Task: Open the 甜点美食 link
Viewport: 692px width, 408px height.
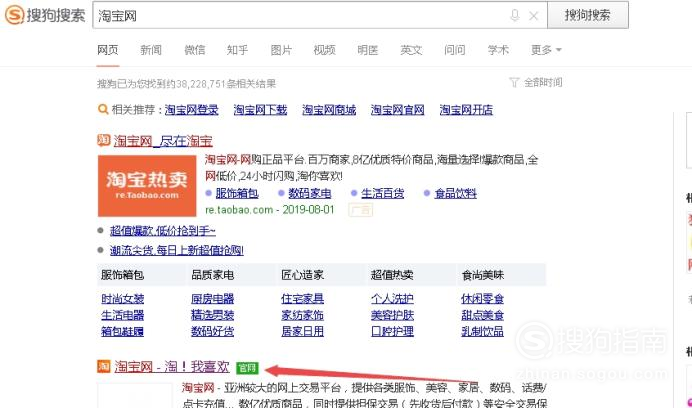Action: pyautogui.click(x=483, y=315)
